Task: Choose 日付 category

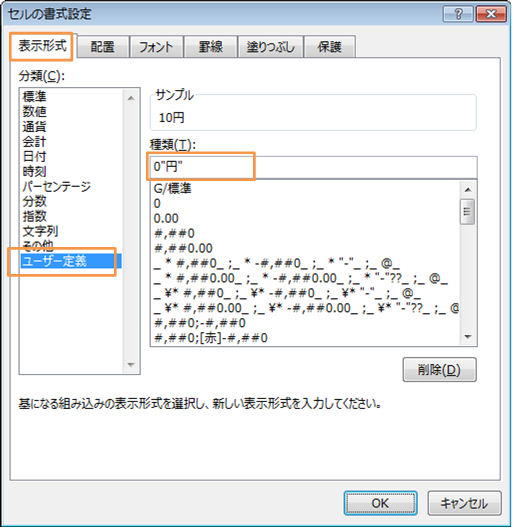Action: coord(34,158)
